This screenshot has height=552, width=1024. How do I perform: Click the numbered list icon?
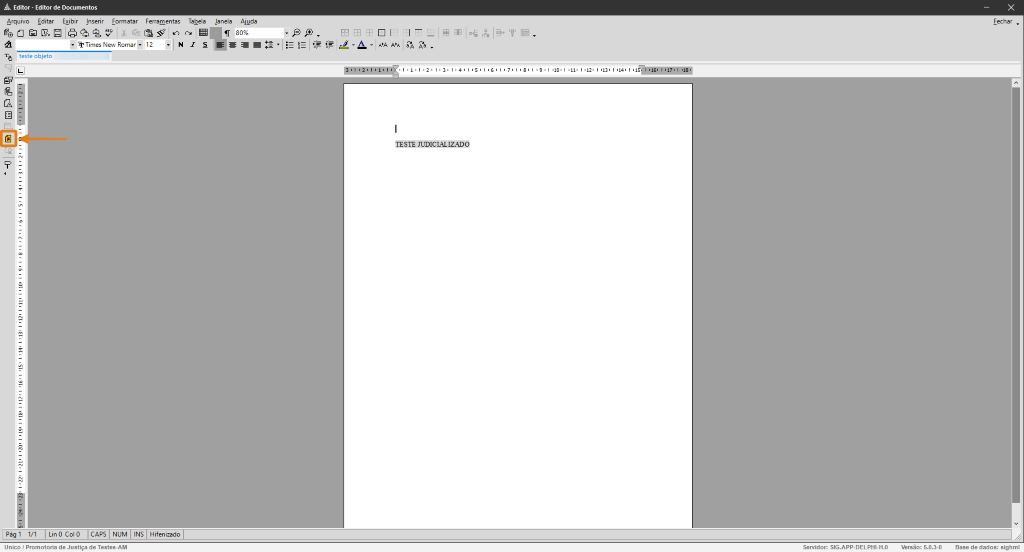(302, 45)
